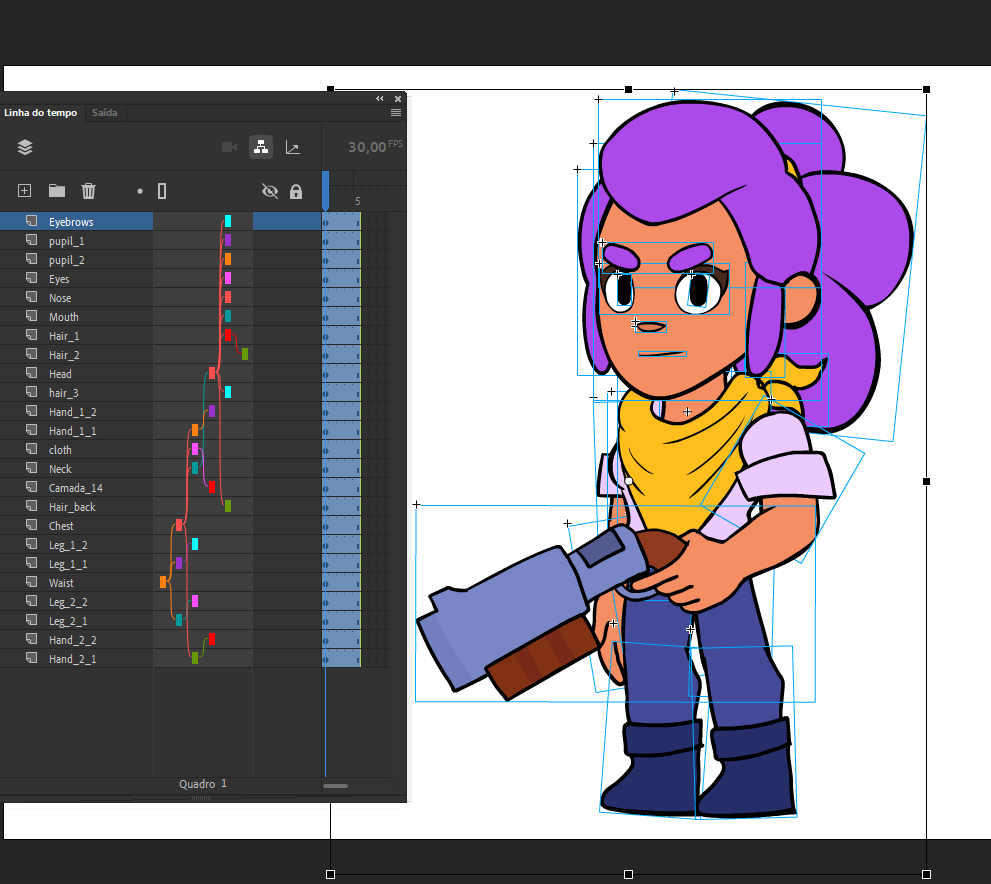Viewport: 991px width, 884px height.
Task: Click the frame rate value 30,00
Action: pyautogui.click(x=367, y=147)
